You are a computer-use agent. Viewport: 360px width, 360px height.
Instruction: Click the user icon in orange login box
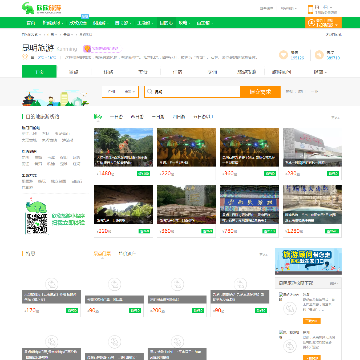pyautogui.click(x=311, y=23)
